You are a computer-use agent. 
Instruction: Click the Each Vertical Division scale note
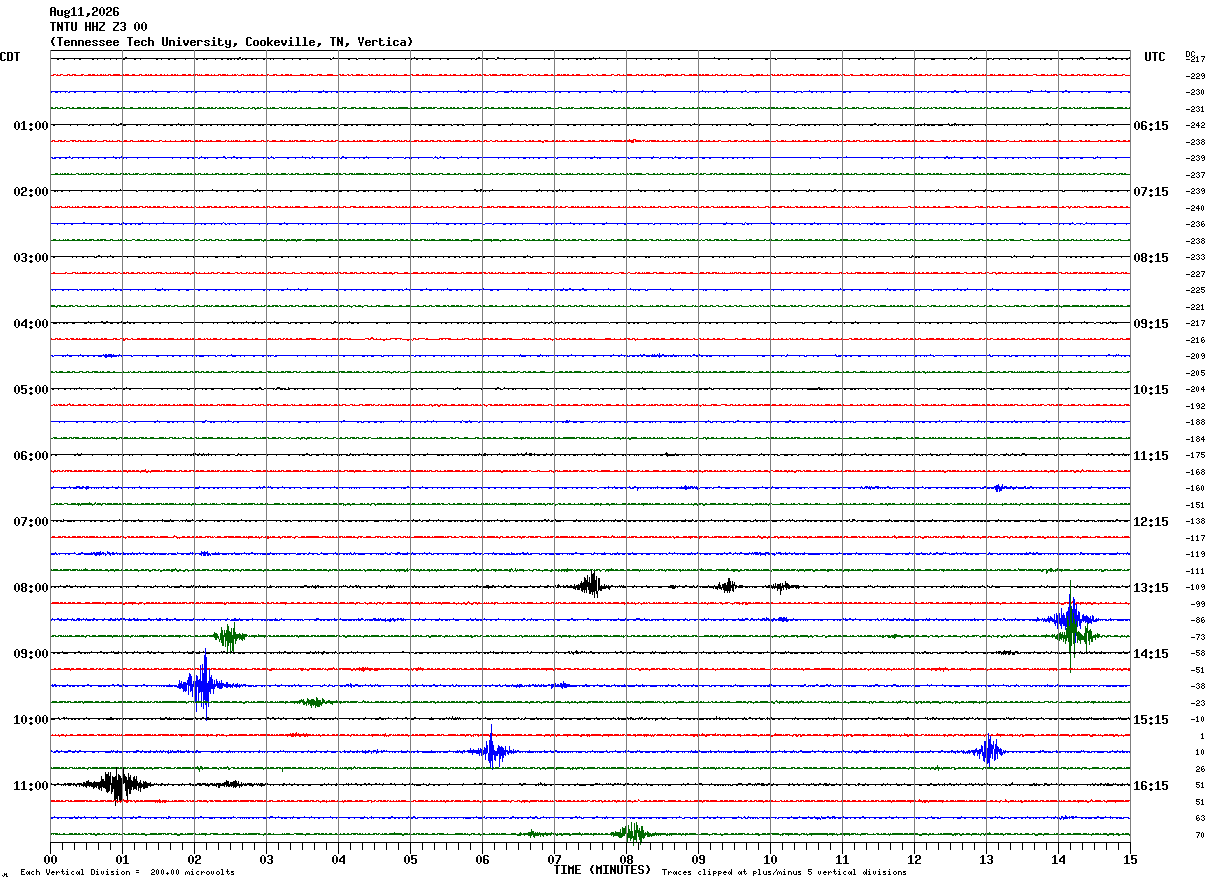pyautogui.click(x=127, y=873)
